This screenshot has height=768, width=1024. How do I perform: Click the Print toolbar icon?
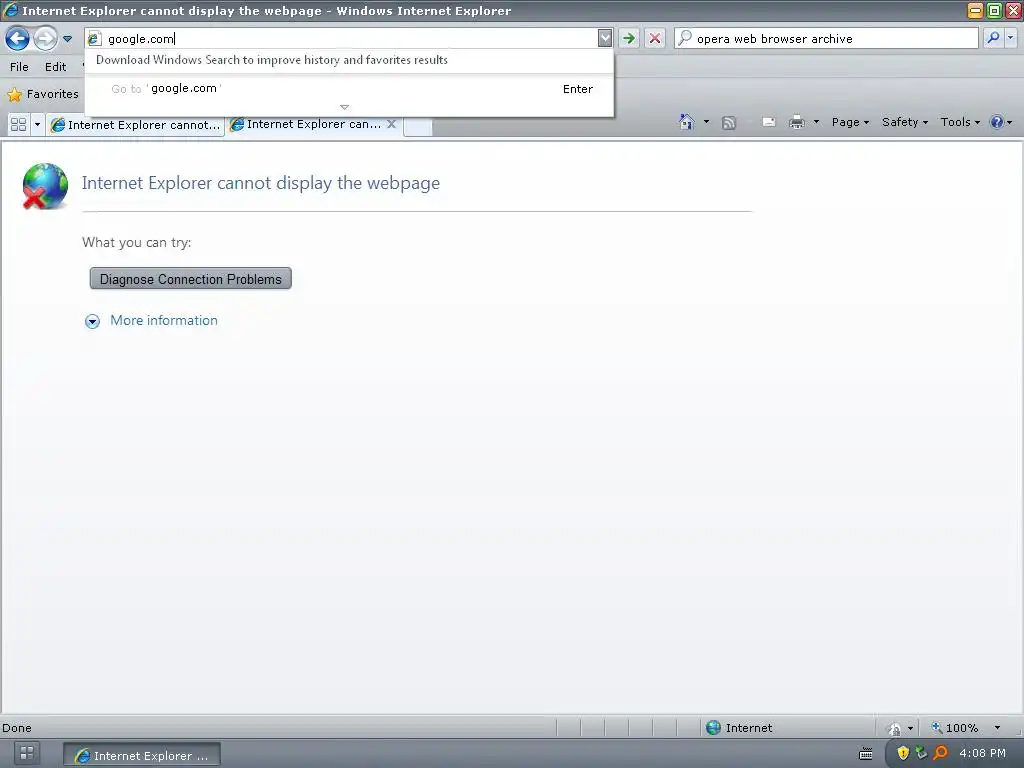pos(797,122)
